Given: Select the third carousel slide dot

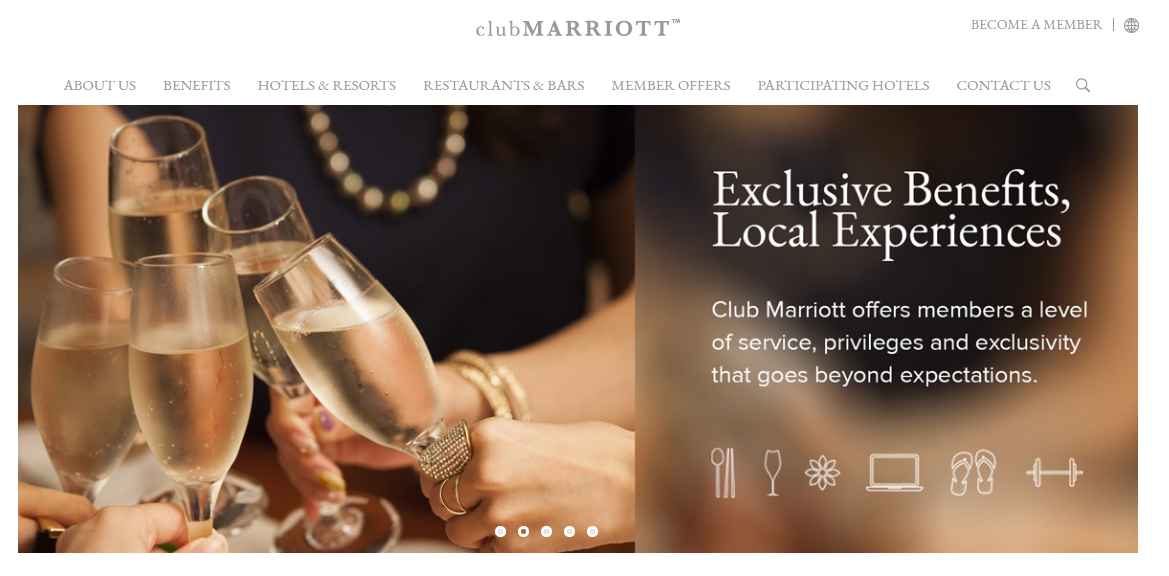Looking at the screenshot, I should click(x=546, y=531).
